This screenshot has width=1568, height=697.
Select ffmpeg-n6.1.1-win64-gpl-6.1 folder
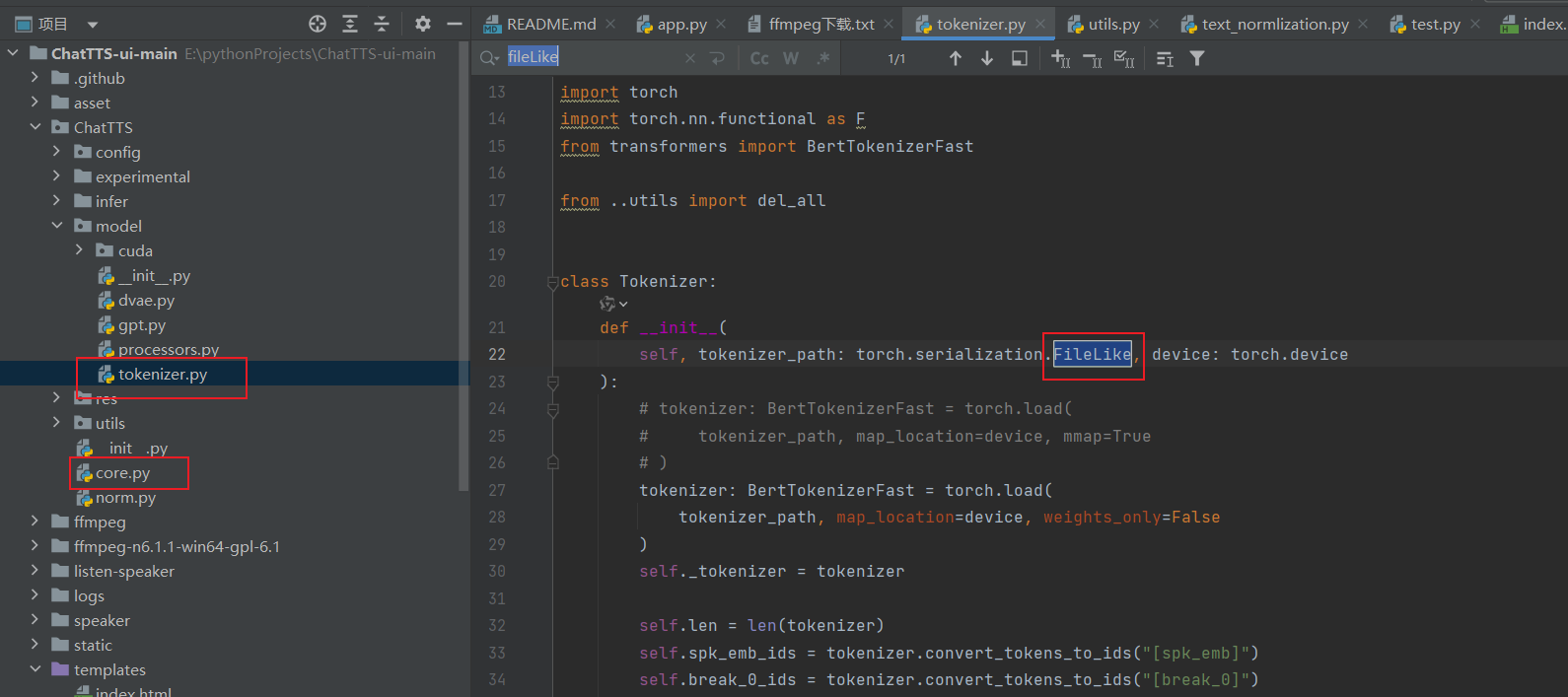point(177,546)
